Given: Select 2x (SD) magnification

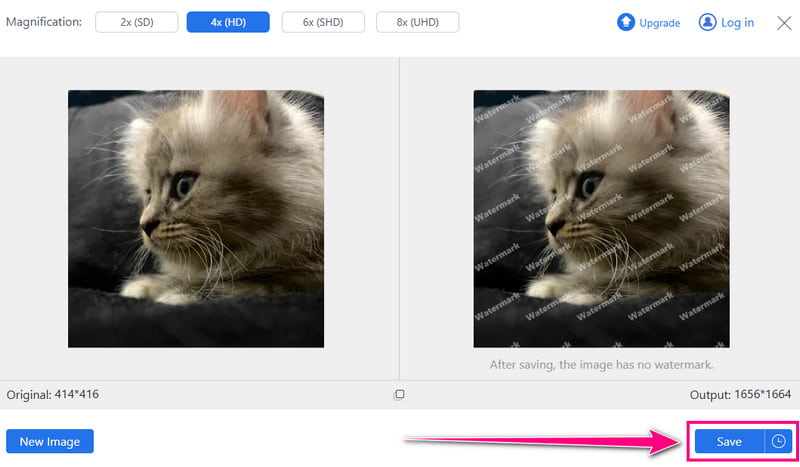Looking at the screenshot, I should pos(137,22).
